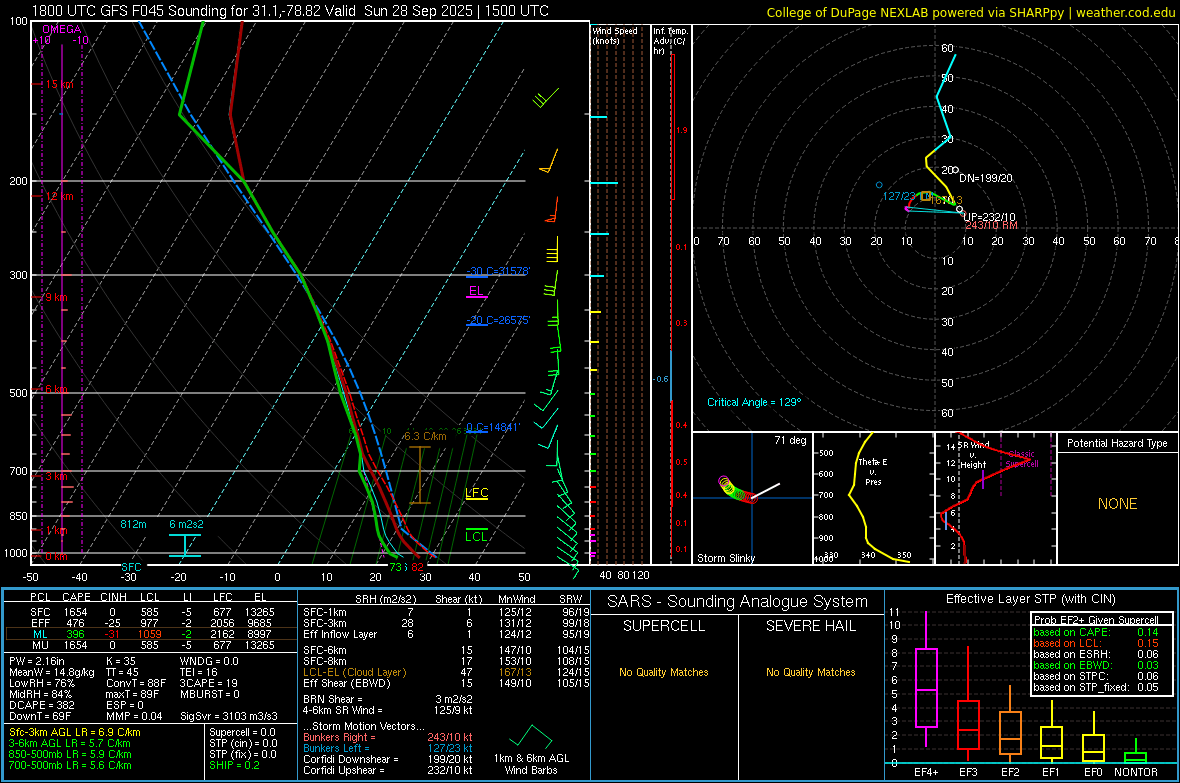This screenshot has width=1180, height=783.
Task: Click the Inf. Temp. Adv. panel header
Action: pyautogui.click(x=670, y=41)
